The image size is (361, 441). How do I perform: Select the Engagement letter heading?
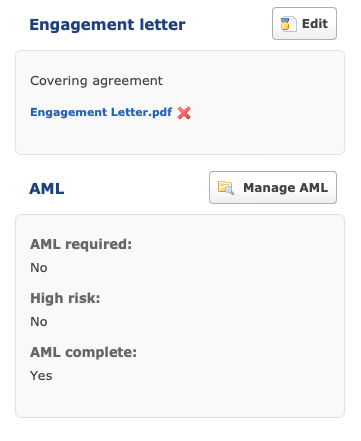pyautogui.click(x=107, y=25)
